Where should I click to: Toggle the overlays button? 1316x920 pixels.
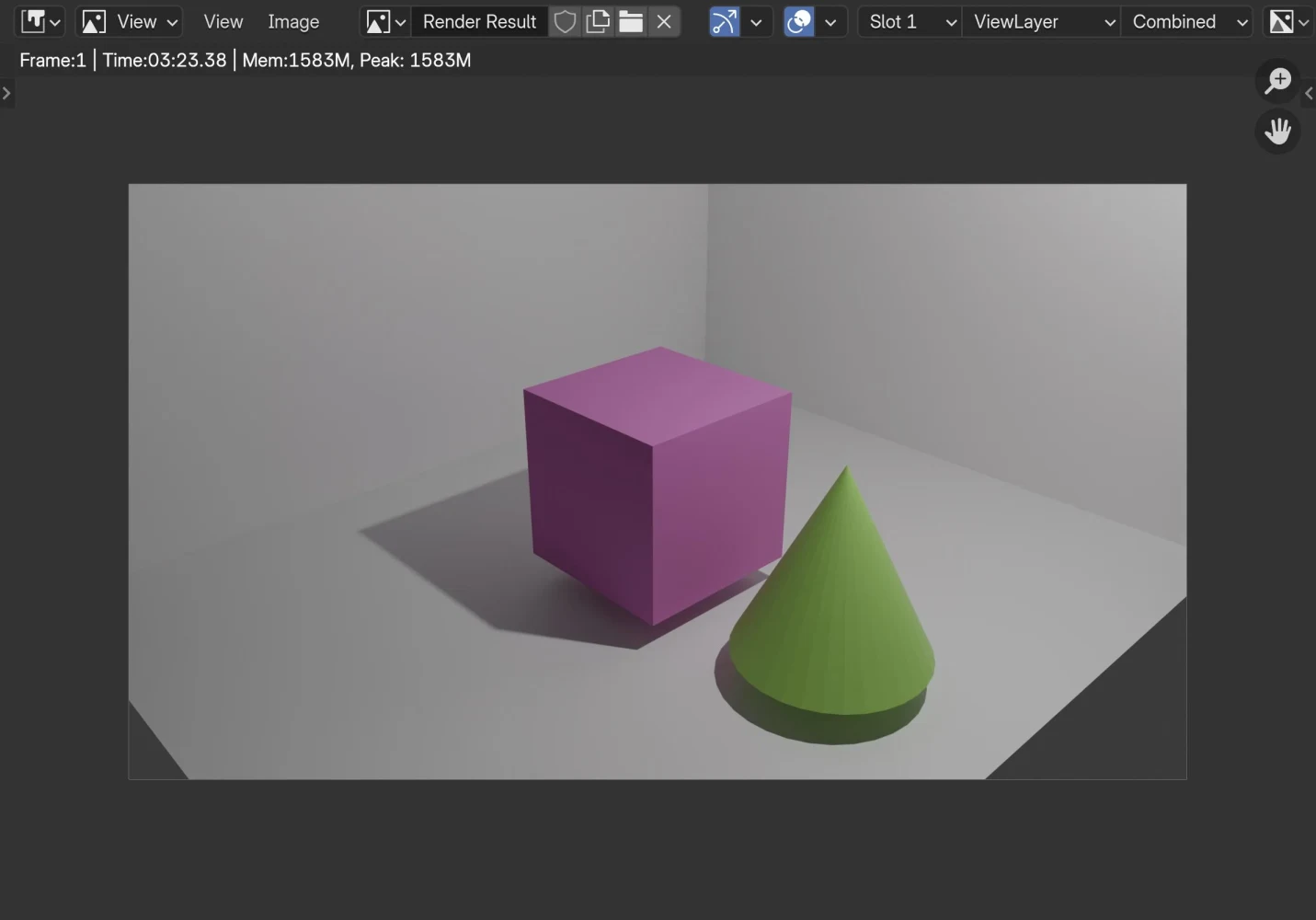799,21
